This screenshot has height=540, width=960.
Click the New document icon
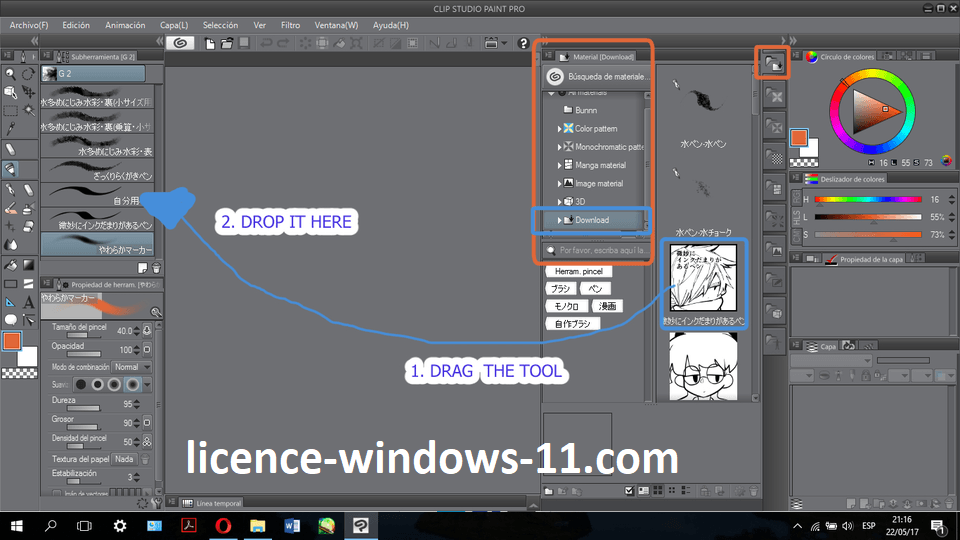tap(211, 43)
